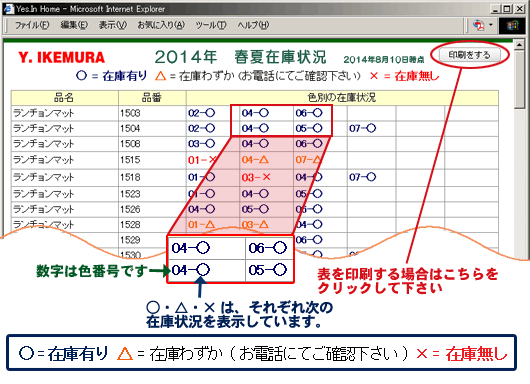
Task: Click ランチョンマット in the 1508 row
Action: point(43,144)
